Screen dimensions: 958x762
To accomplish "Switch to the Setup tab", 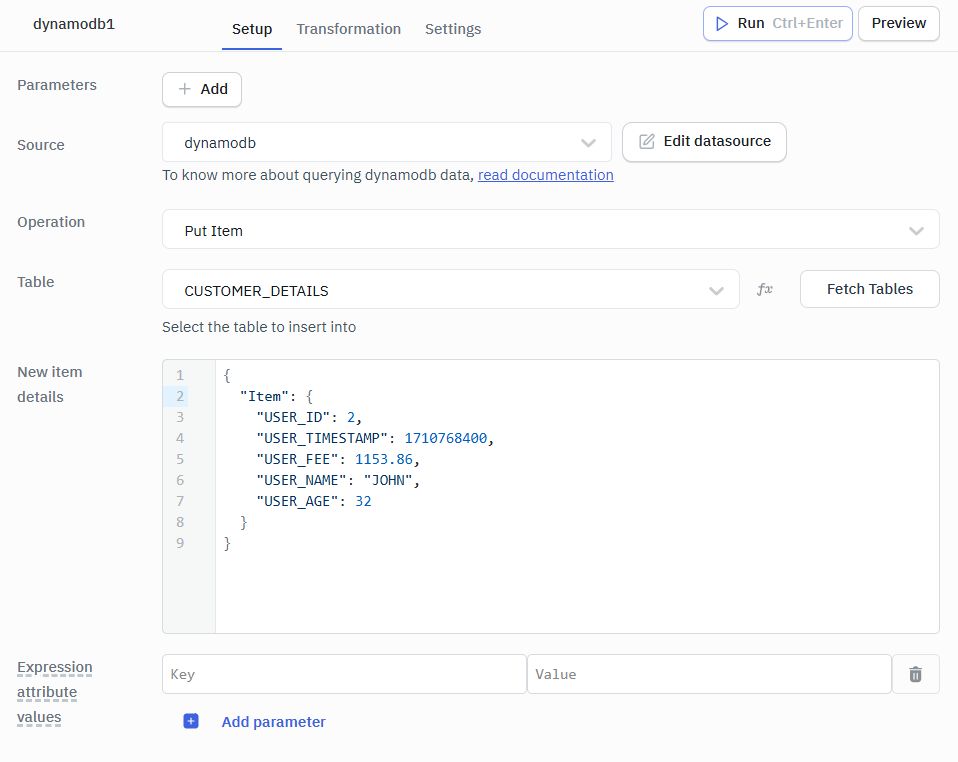I will pos(252,29).
